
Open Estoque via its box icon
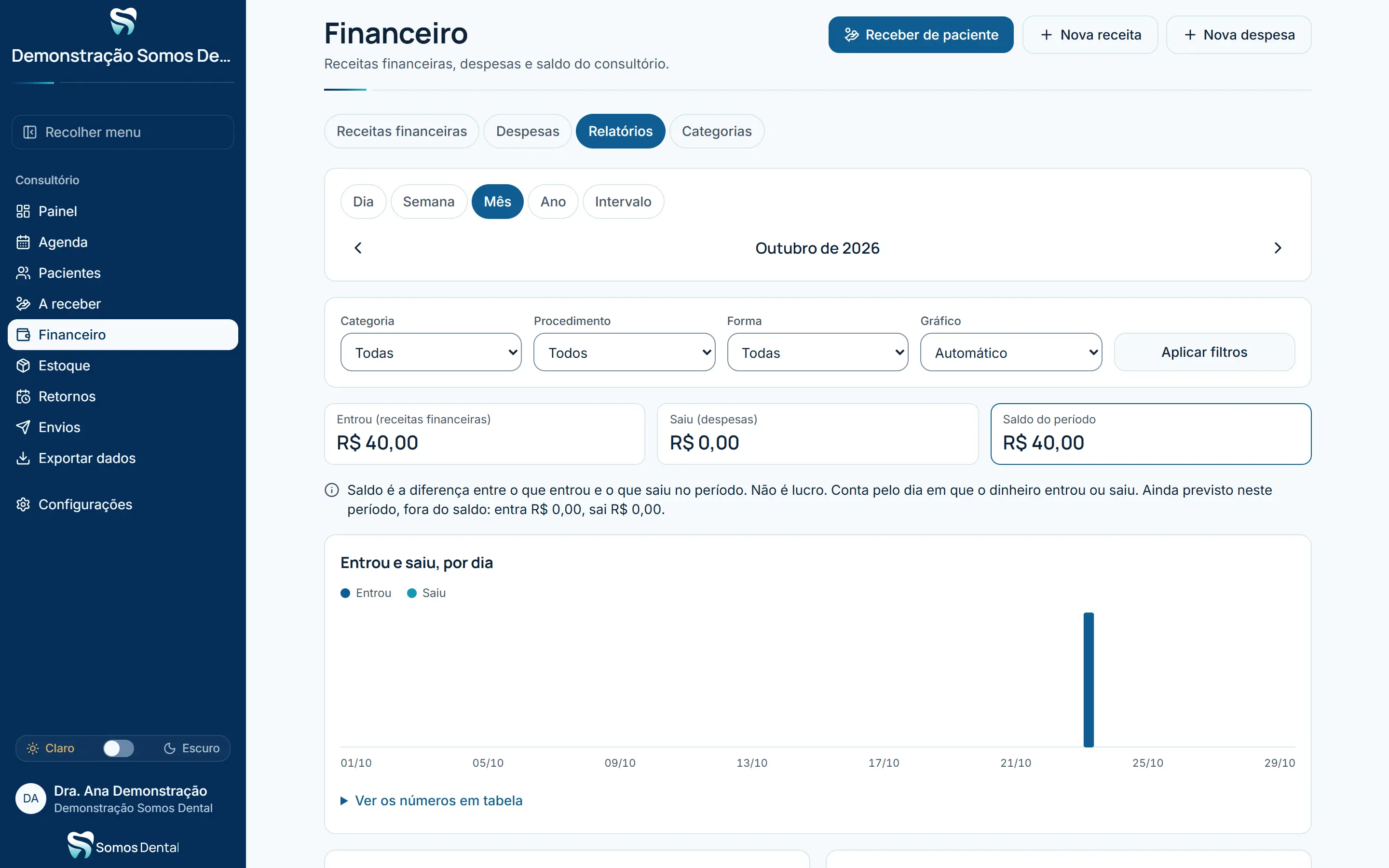click(23, 366)
